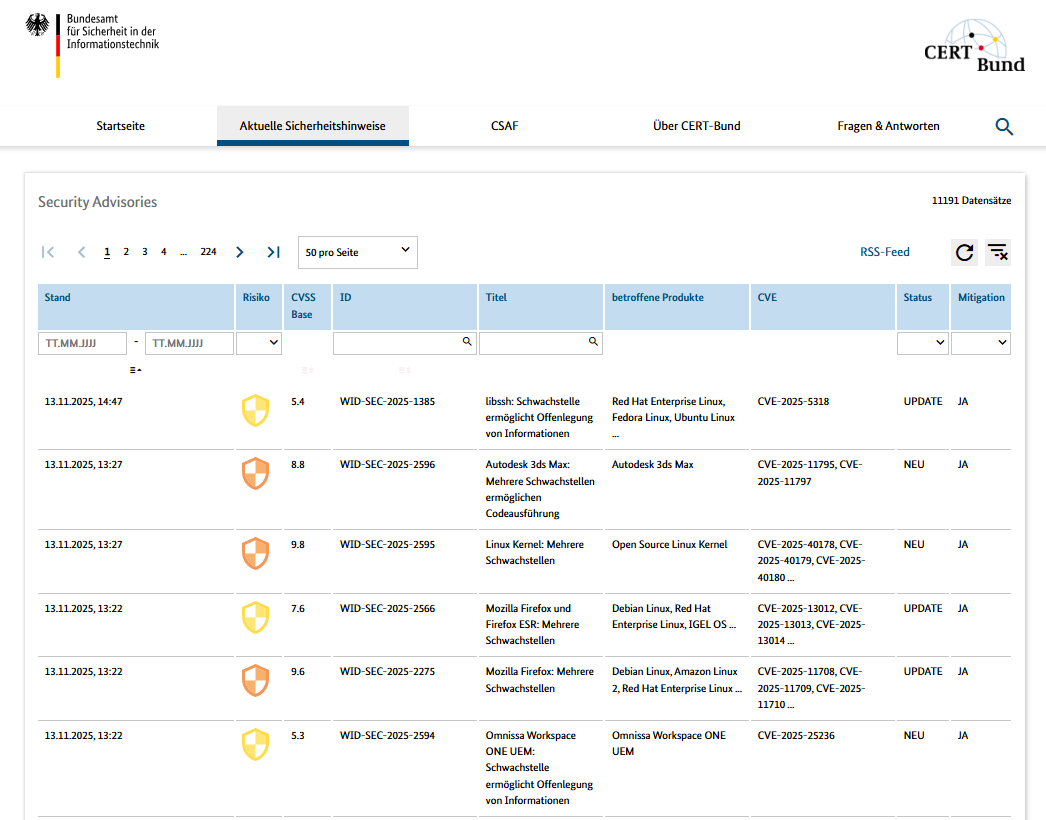Clear all filters with the filter-remove icon

pyautogui.click(x=997, y=253)
